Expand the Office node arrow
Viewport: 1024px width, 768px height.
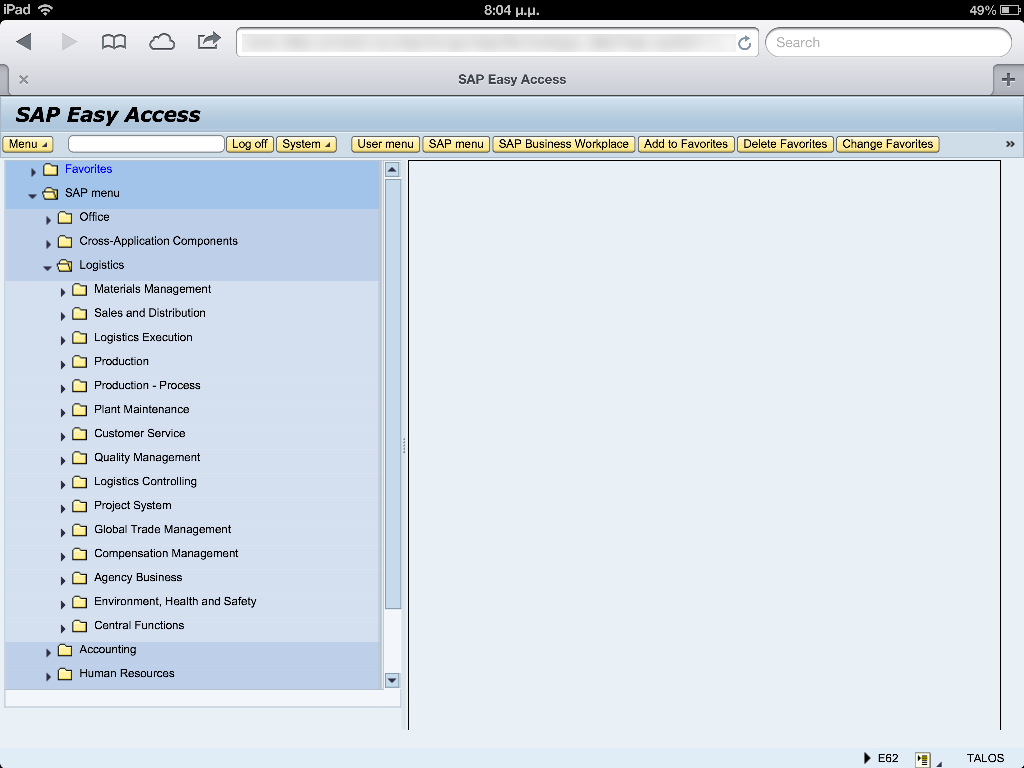(x=48, y=220)
